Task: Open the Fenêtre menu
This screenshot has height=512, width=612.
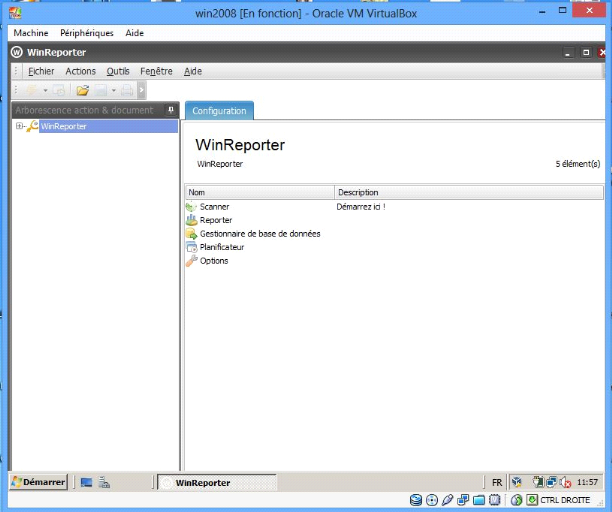Action: (156, 71)
